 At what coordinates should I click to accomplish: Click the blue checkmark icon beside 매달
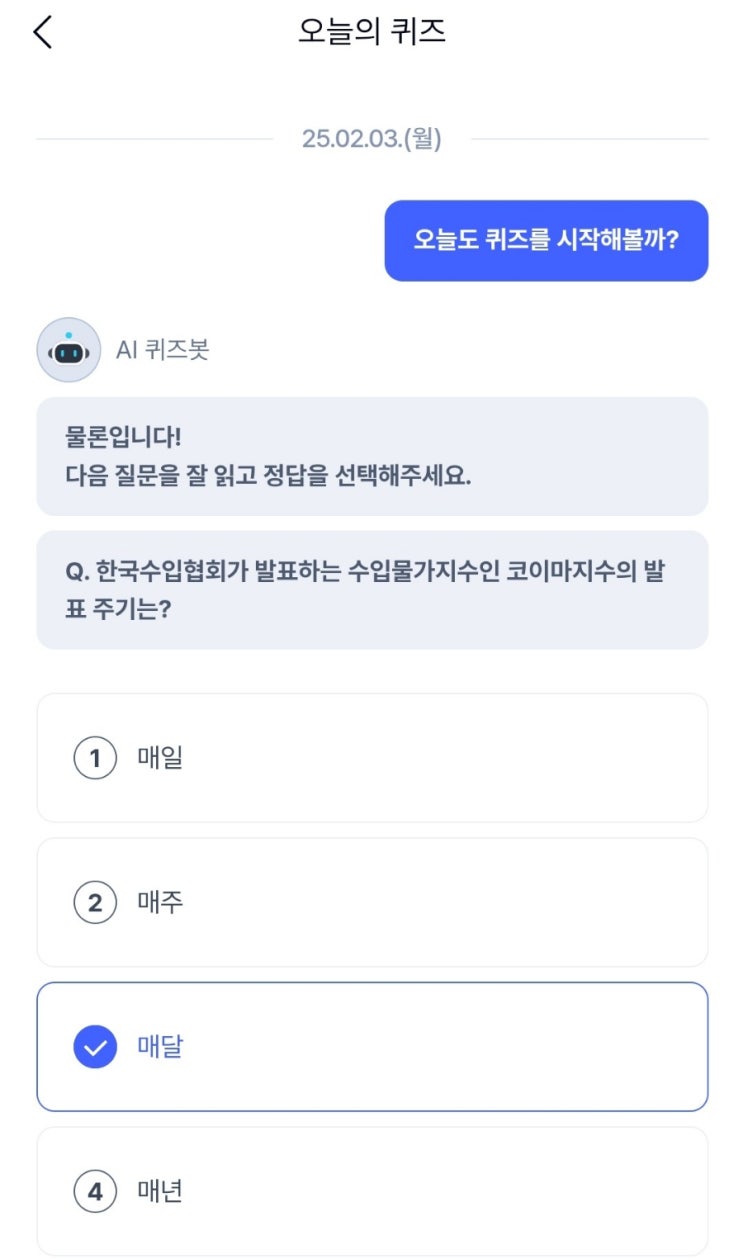[95, 1048]
